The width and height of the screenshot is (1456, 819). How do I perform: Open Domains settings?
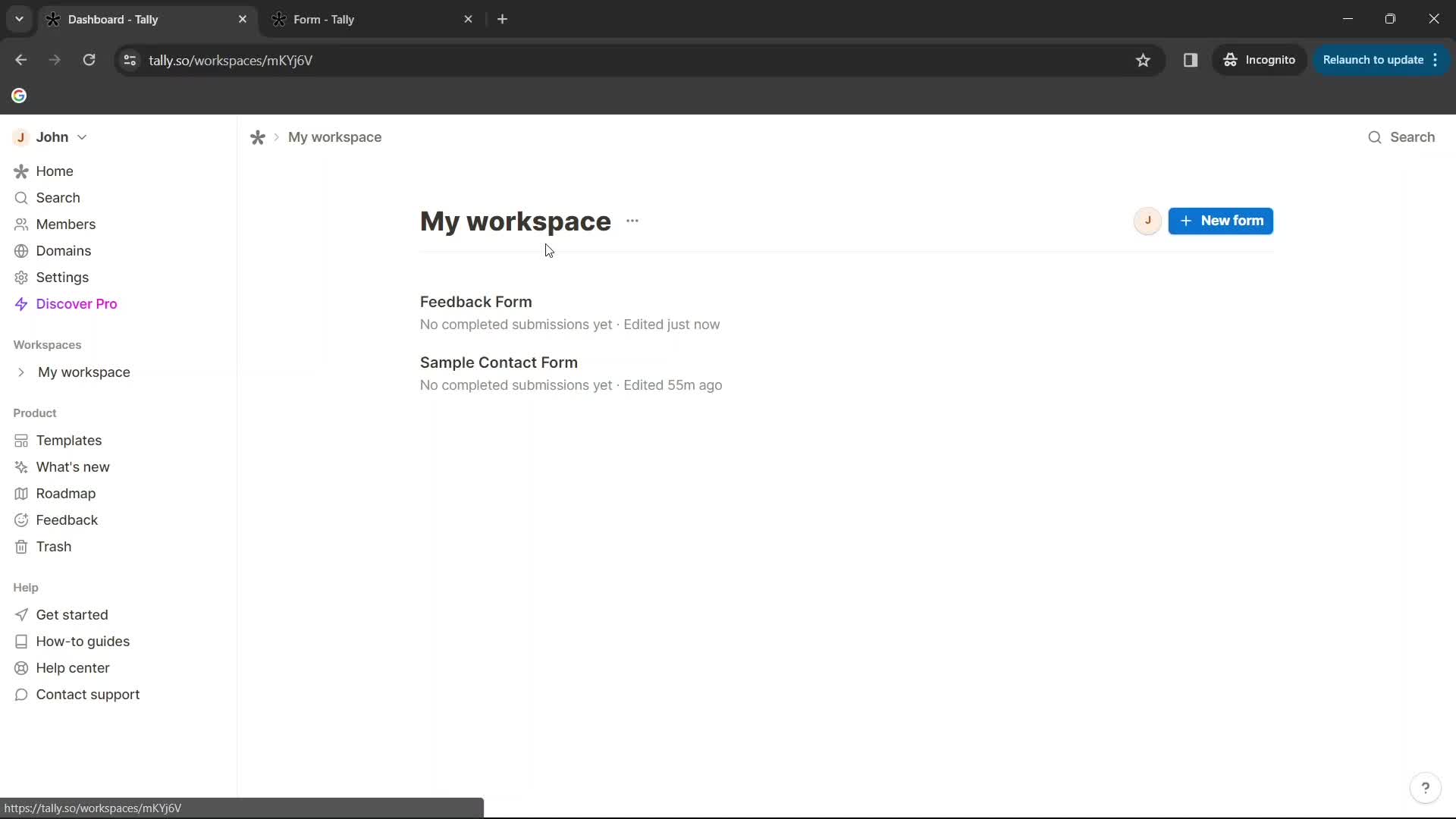tap(63, 251)
